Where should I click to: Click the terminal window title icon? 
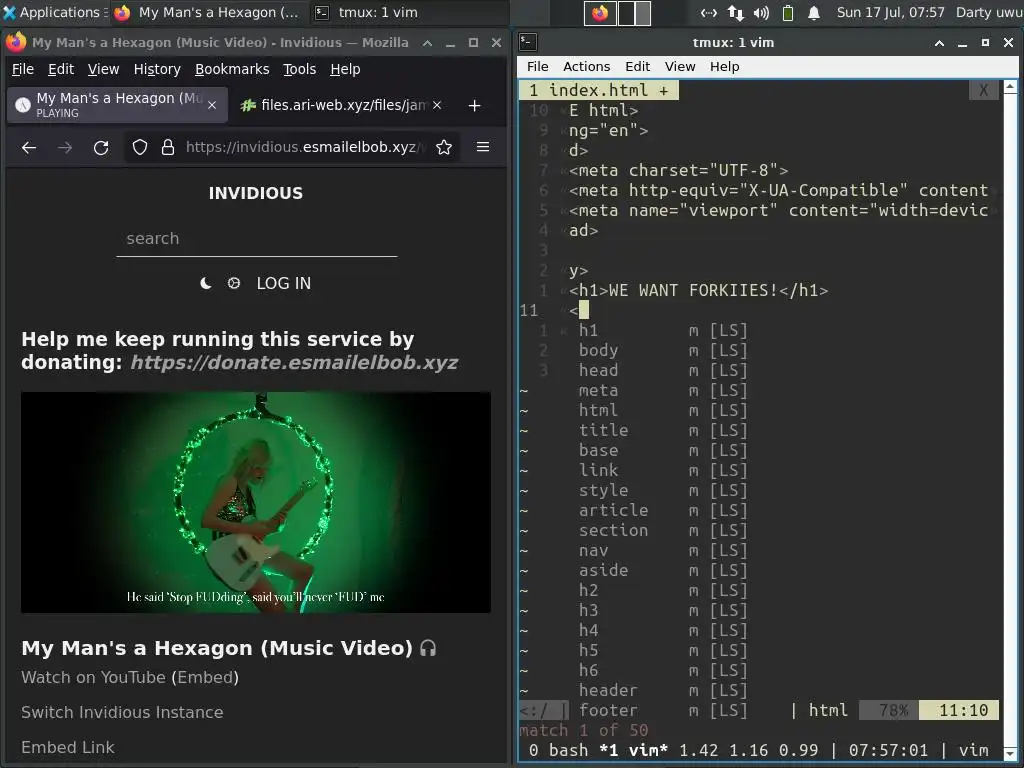click(528, 42)
